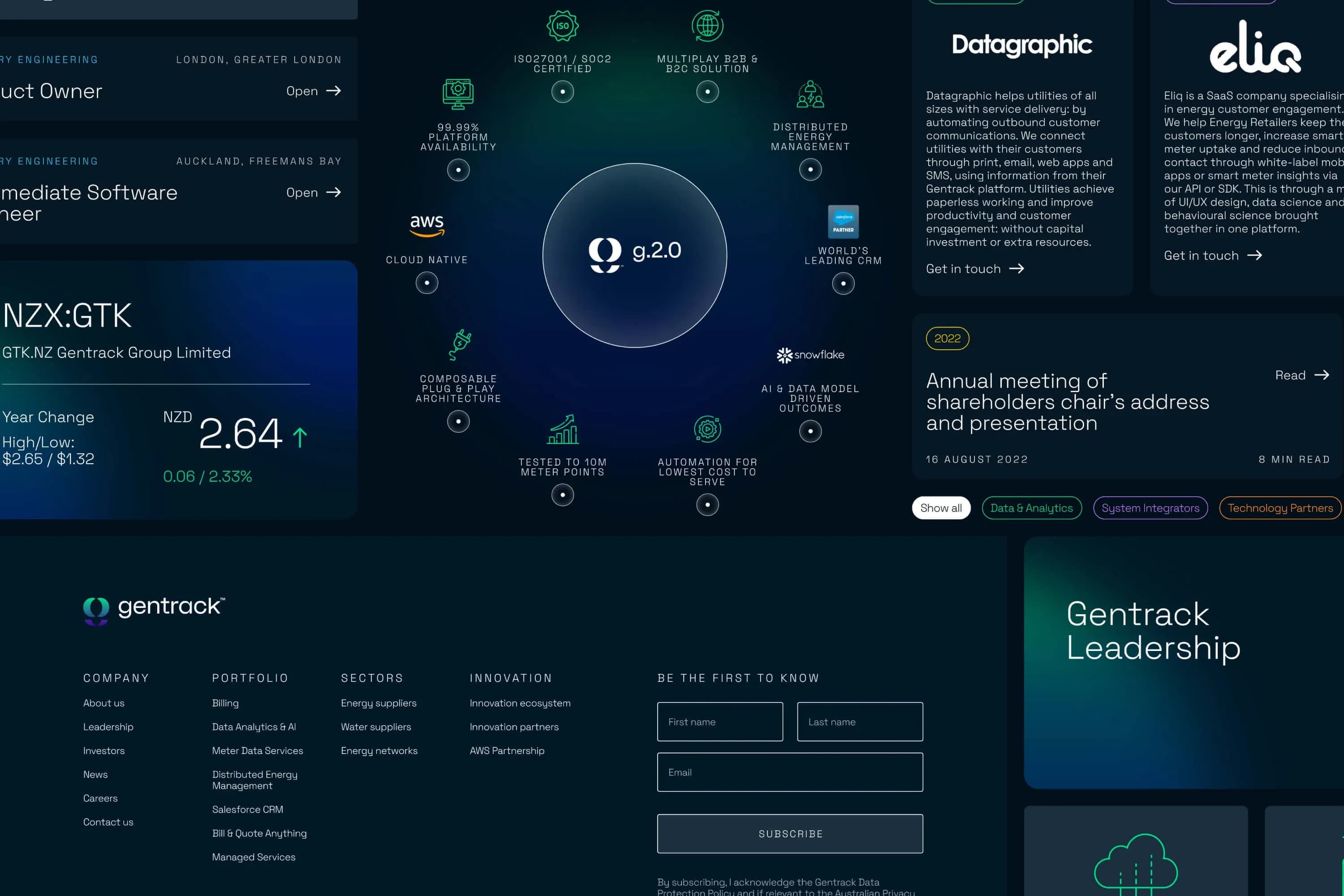Viewport: 1344px width, 896px height.
Task: Open the Water suppliers link
Action: tap(376, 727)
